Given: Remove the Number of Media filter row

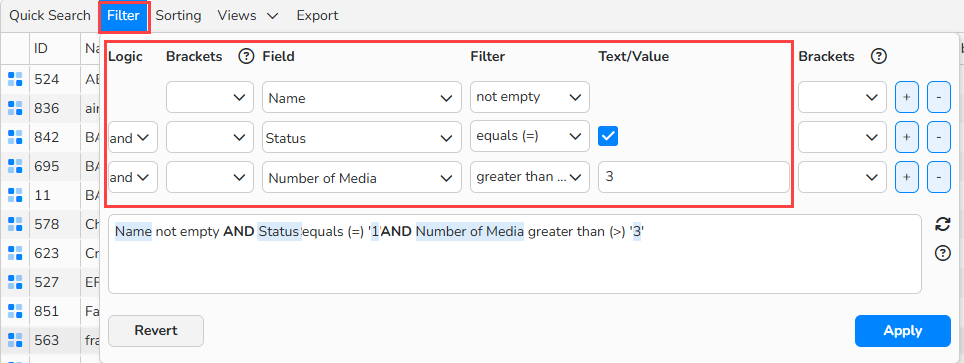Looking at the screenshot, I should point(939,177).
